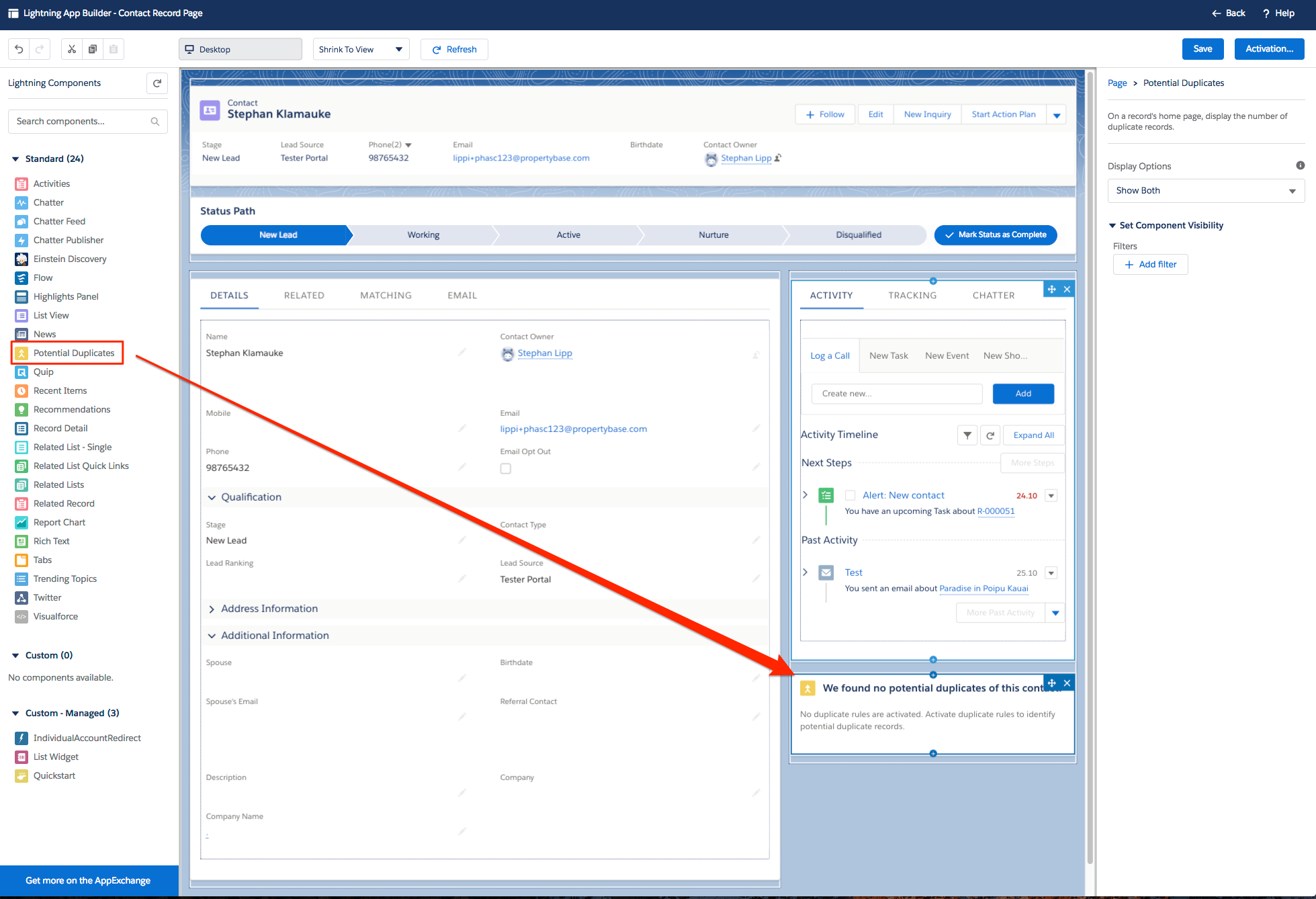
Task: Click Mark Status as Complete button
Action: pyautogui.click(x=996, y=235)
